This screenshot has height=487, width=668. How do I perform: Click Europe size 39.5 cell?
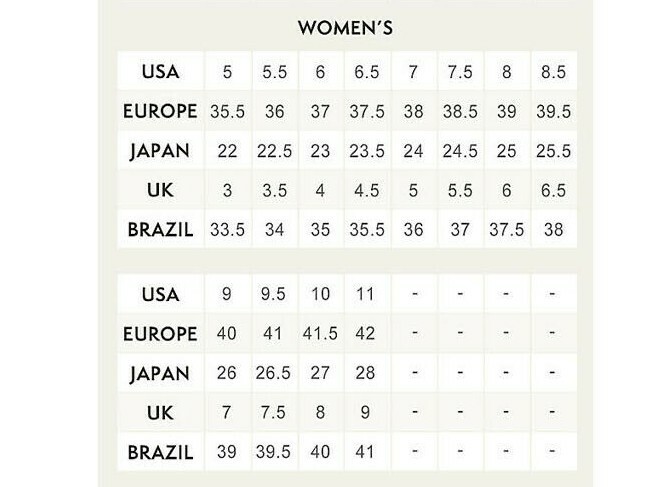click(553, 113)
